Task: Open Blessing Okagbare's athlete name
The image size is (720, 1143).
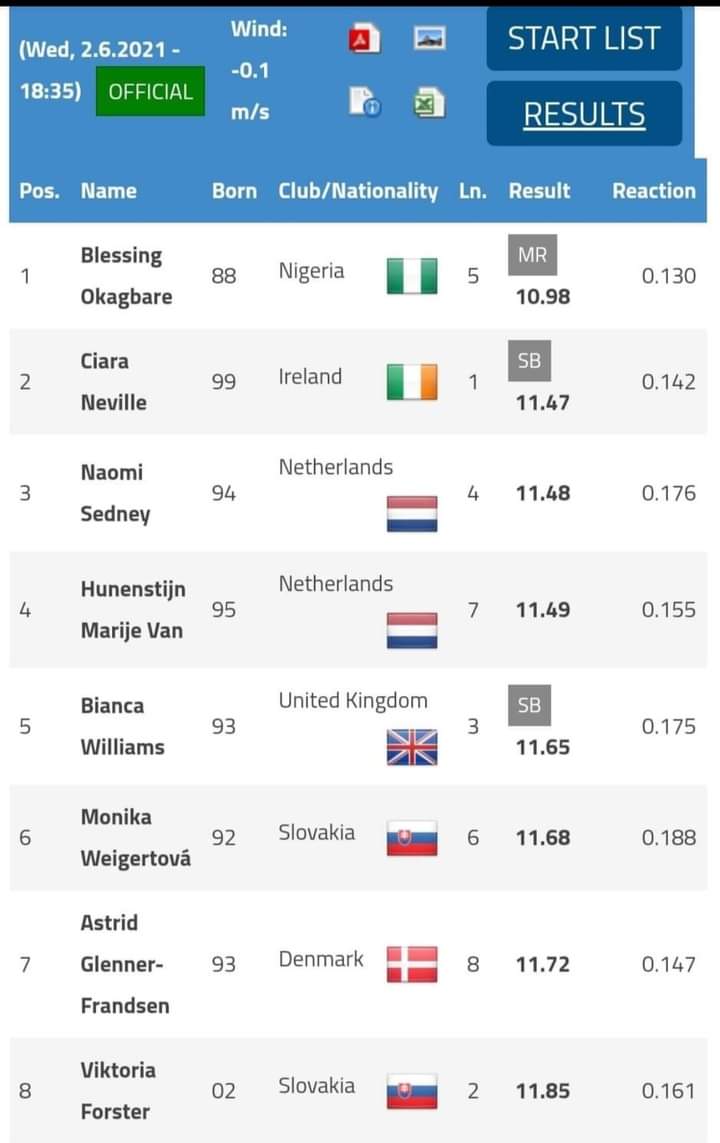Action: (x=126, y=276)
